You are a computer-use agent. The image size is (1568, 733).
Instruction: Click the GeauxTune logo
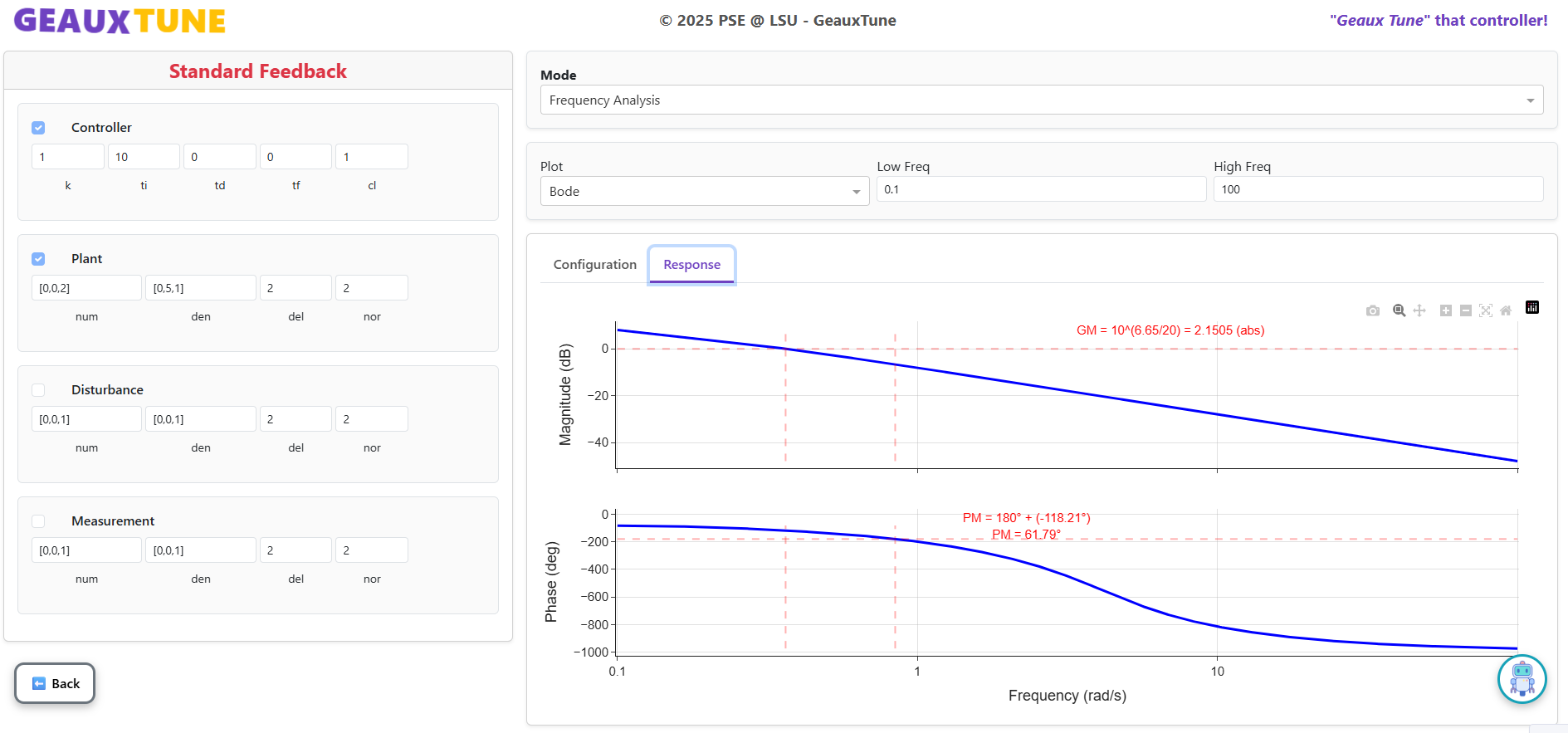[120, 21]
